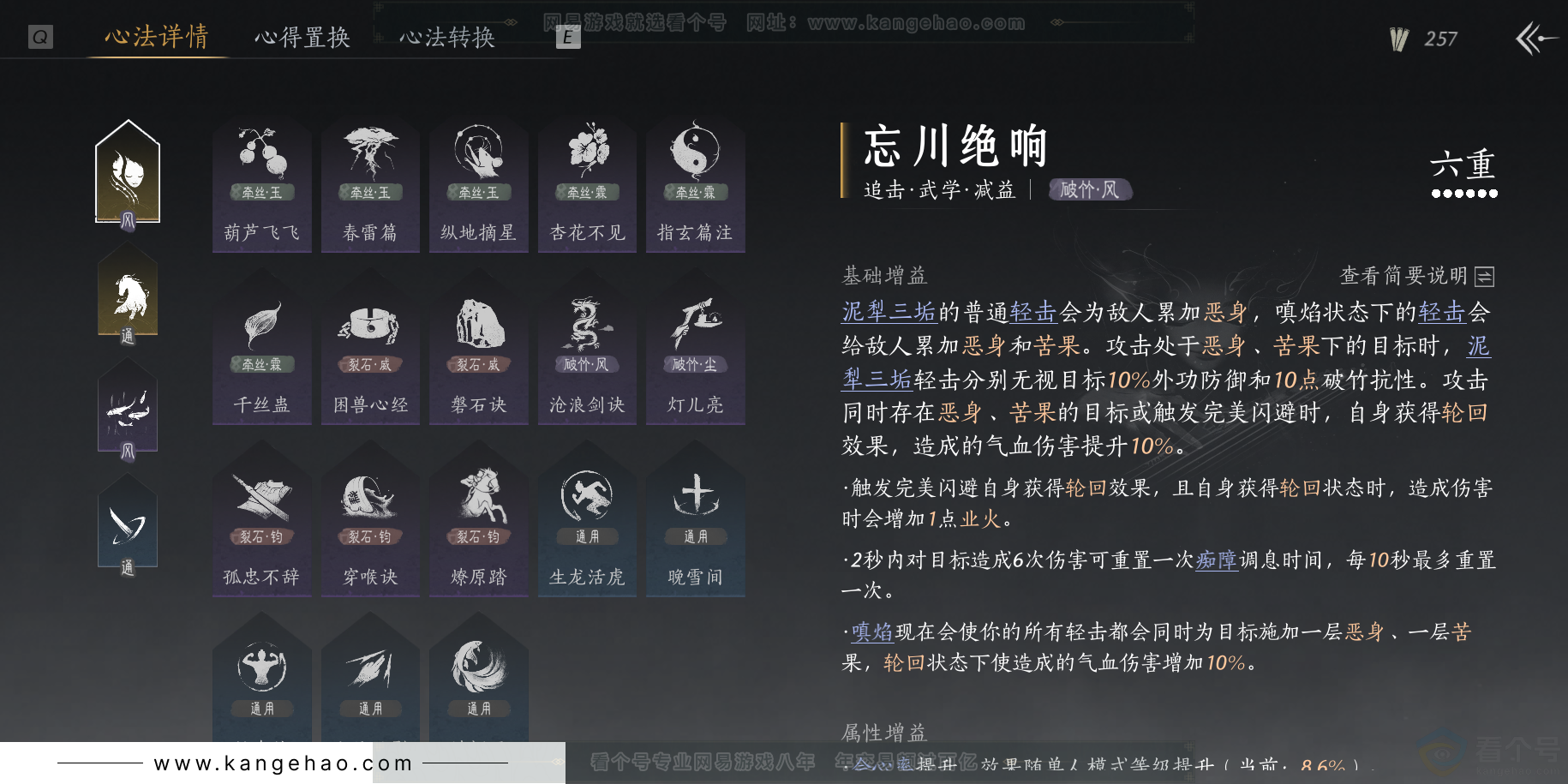1568x784 pixels.
Task: Open the 痴障 skill link
Action: pos(1217,560)
